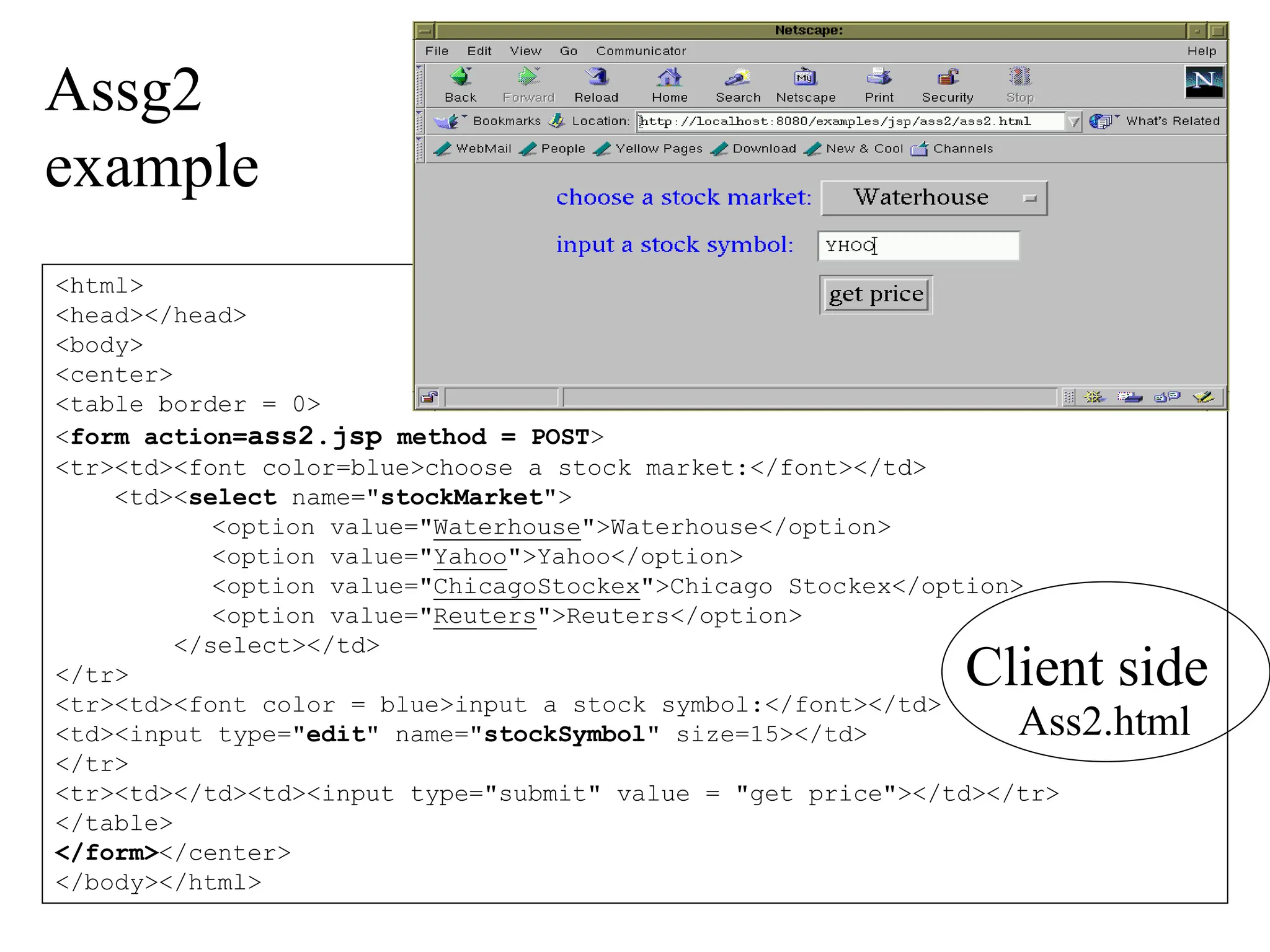
Task: Open the Communicator menu
Action: [x=641, y=51]
